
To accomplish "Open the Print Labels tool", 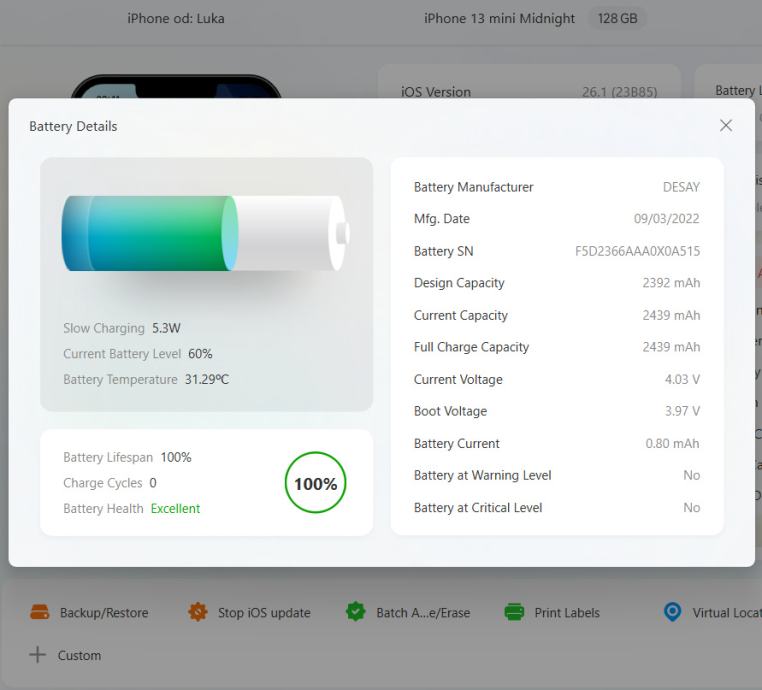I will 552,612.
